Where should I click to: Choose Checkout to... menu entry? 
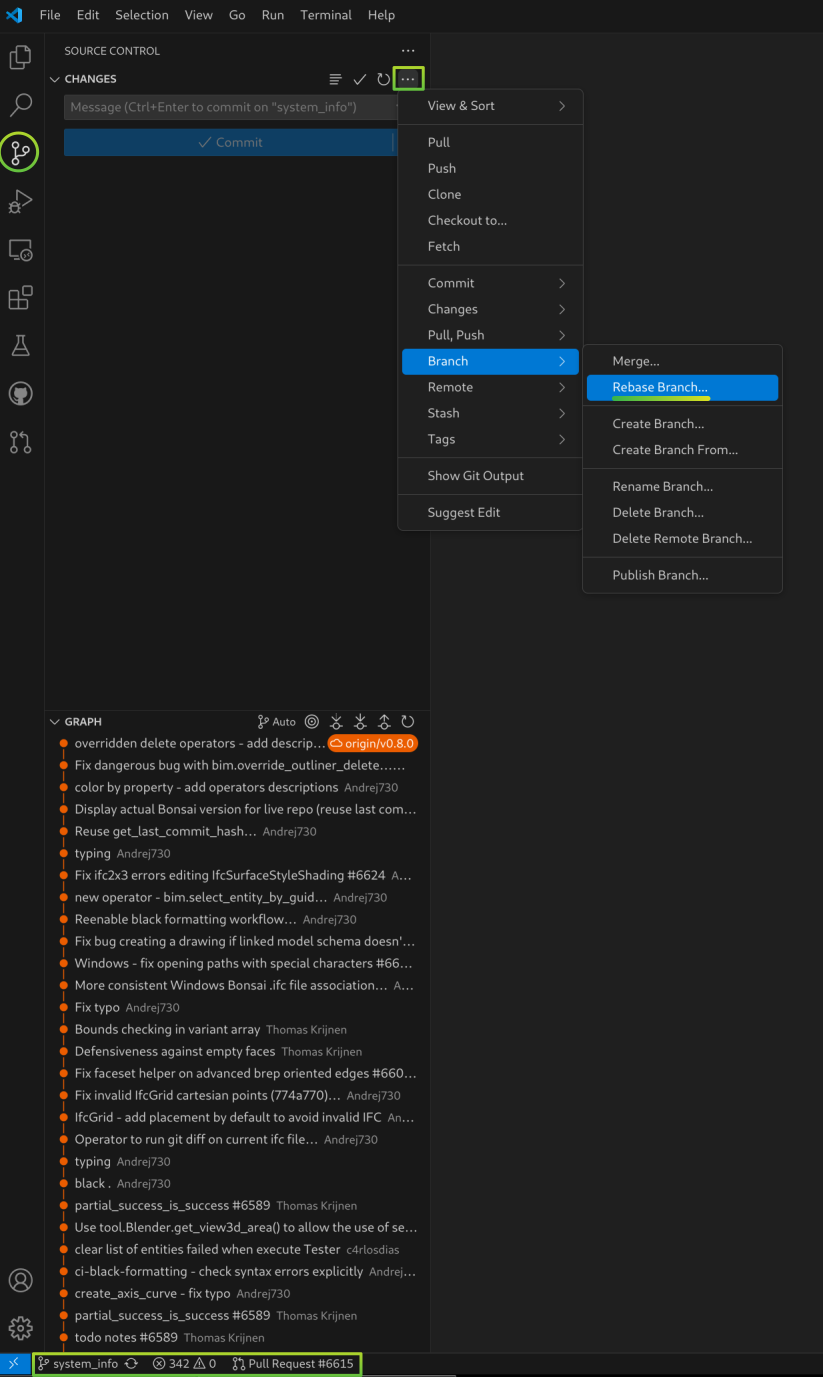pyautogui.click(x=490, y=220)
